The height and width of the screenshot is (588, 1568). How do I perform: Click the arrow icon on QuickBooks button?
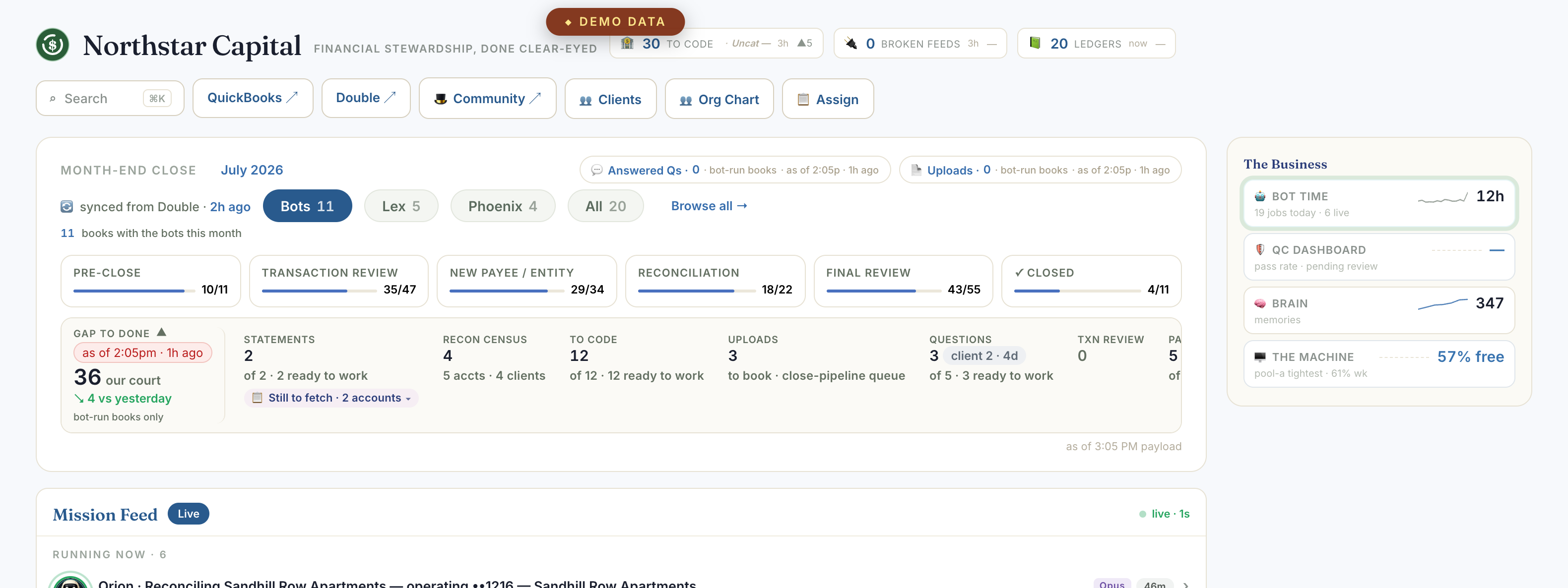pos(292,97)
